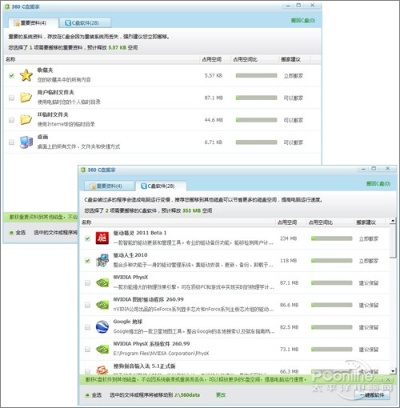Image resolution: width=400 pixels, height=408 pixels.
Task: Check the NVIDIA 260.99 graphics driver checkbox
Action: click(x=87, y=305)
